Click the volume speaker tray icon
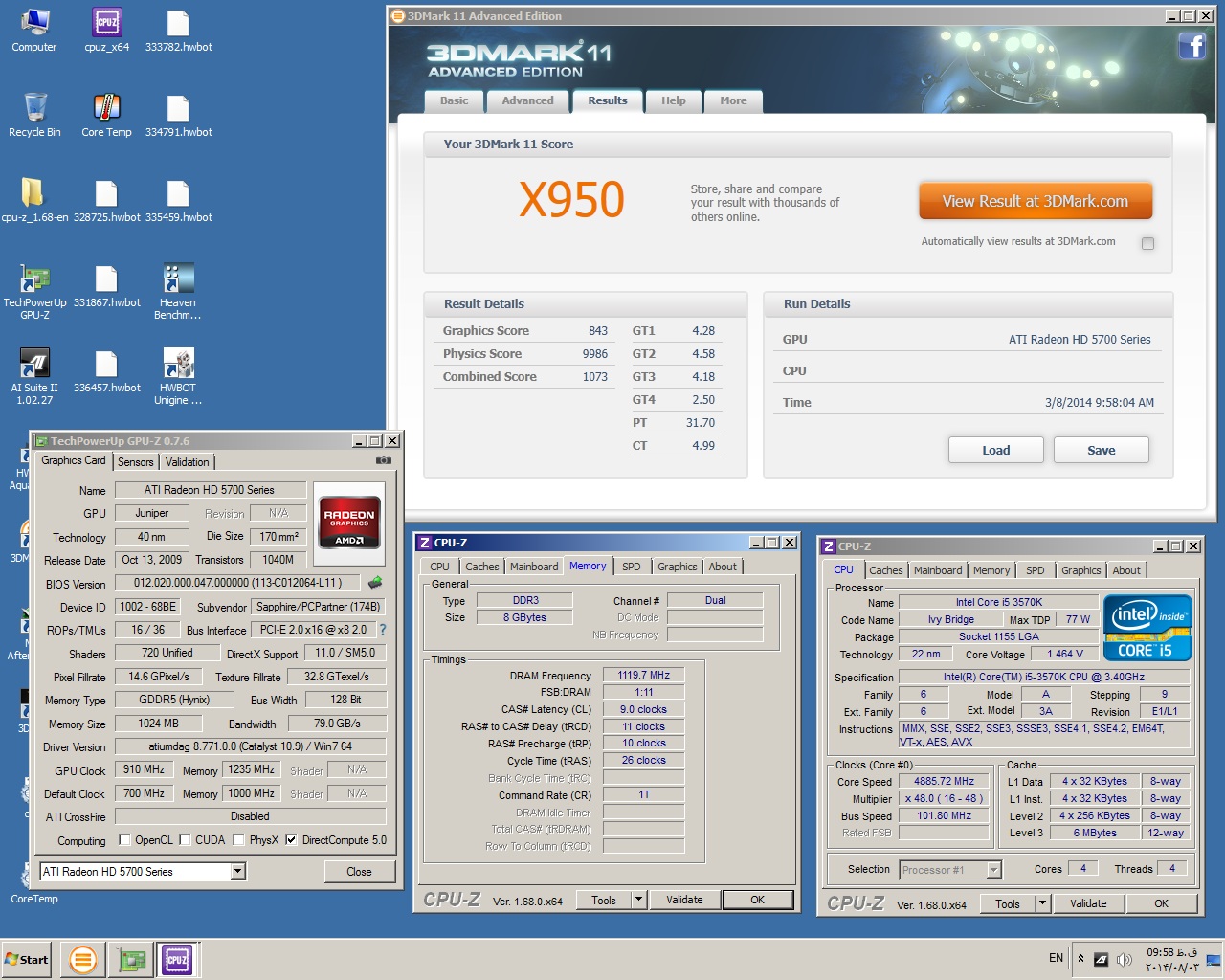The height and width of the screenshot is (980, 1225). (1125, 959)
